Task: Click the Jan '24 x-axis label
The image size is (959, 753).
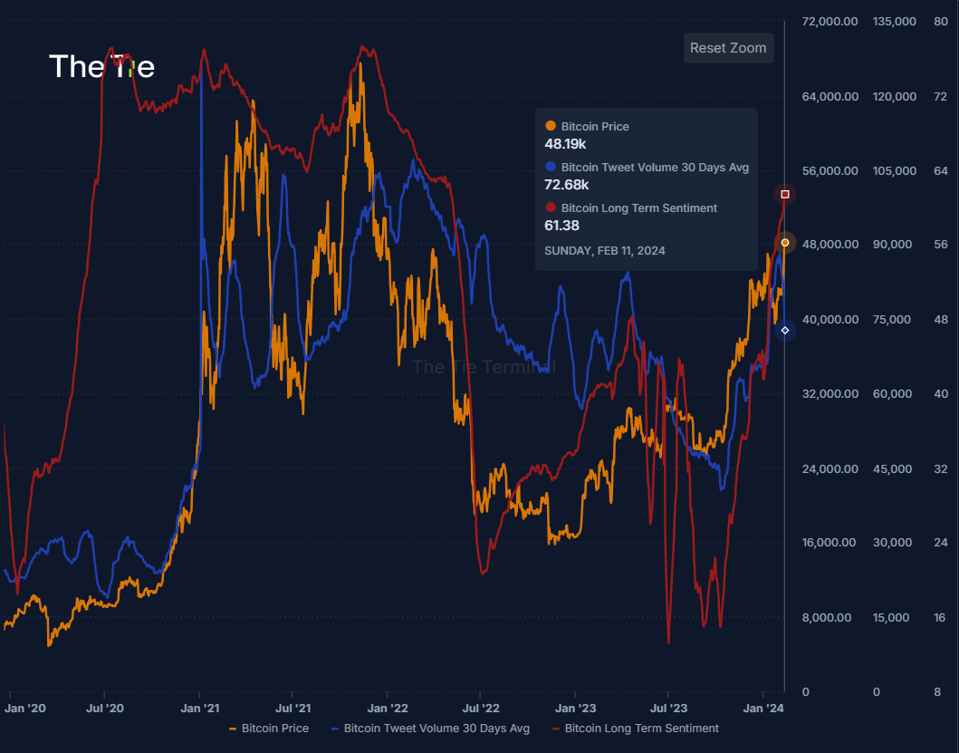Action: pos(763,708)
